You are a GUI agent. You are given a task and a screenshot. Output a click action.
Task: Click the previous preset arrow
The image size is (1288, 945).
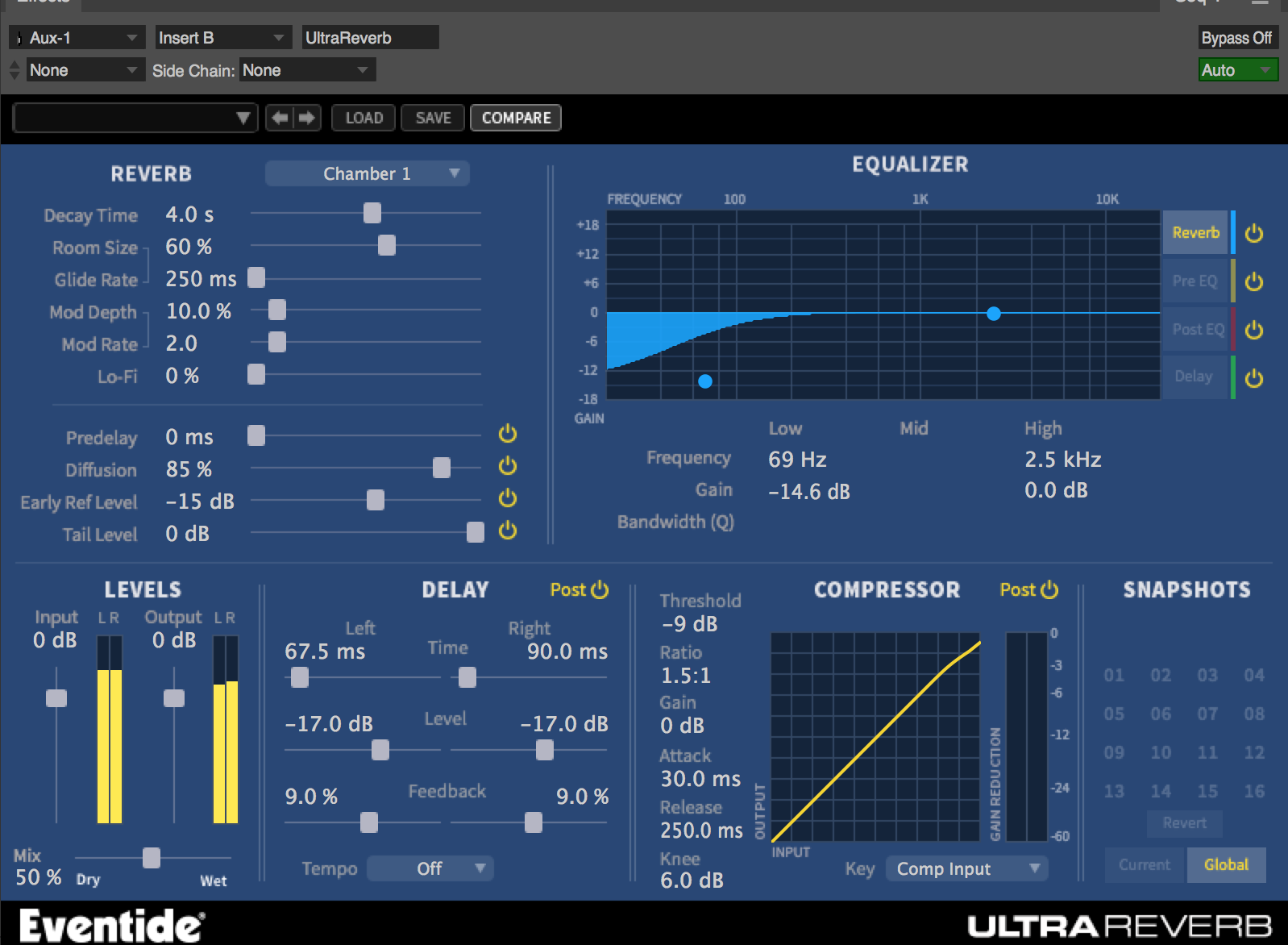[280, 118]
